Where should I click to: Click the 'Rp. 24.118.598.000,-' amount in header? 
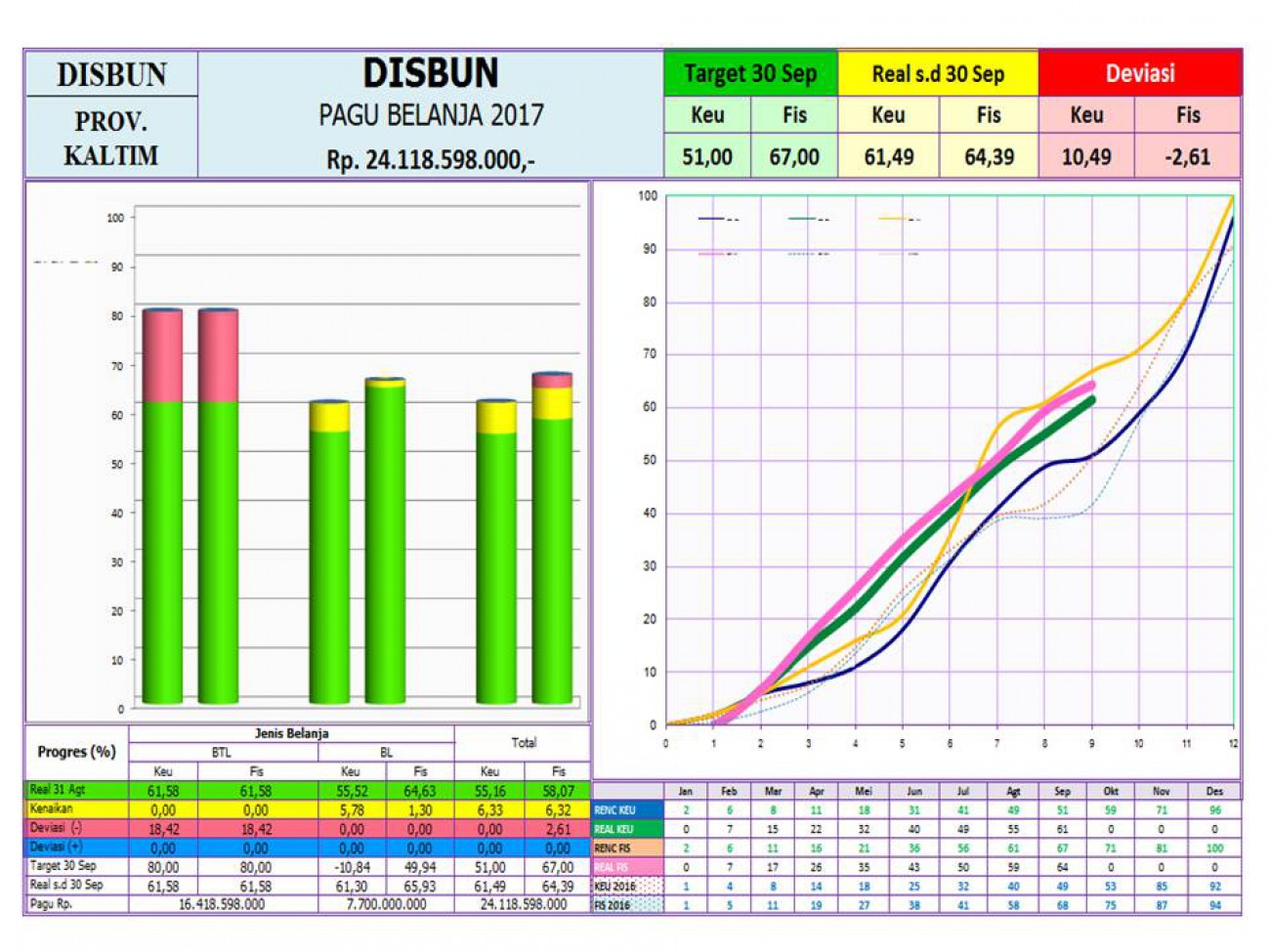[x=431, y=159]
